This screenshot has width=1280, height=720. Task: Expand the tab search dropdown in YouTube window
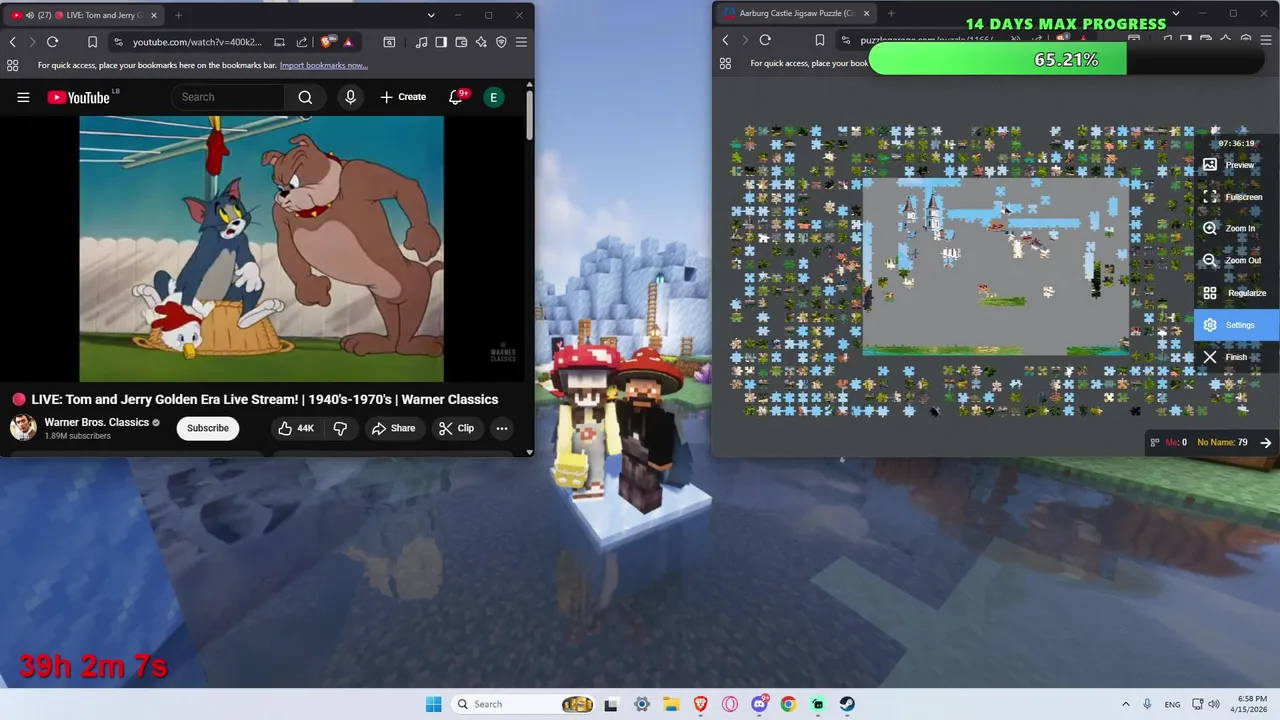pos(431,15)
